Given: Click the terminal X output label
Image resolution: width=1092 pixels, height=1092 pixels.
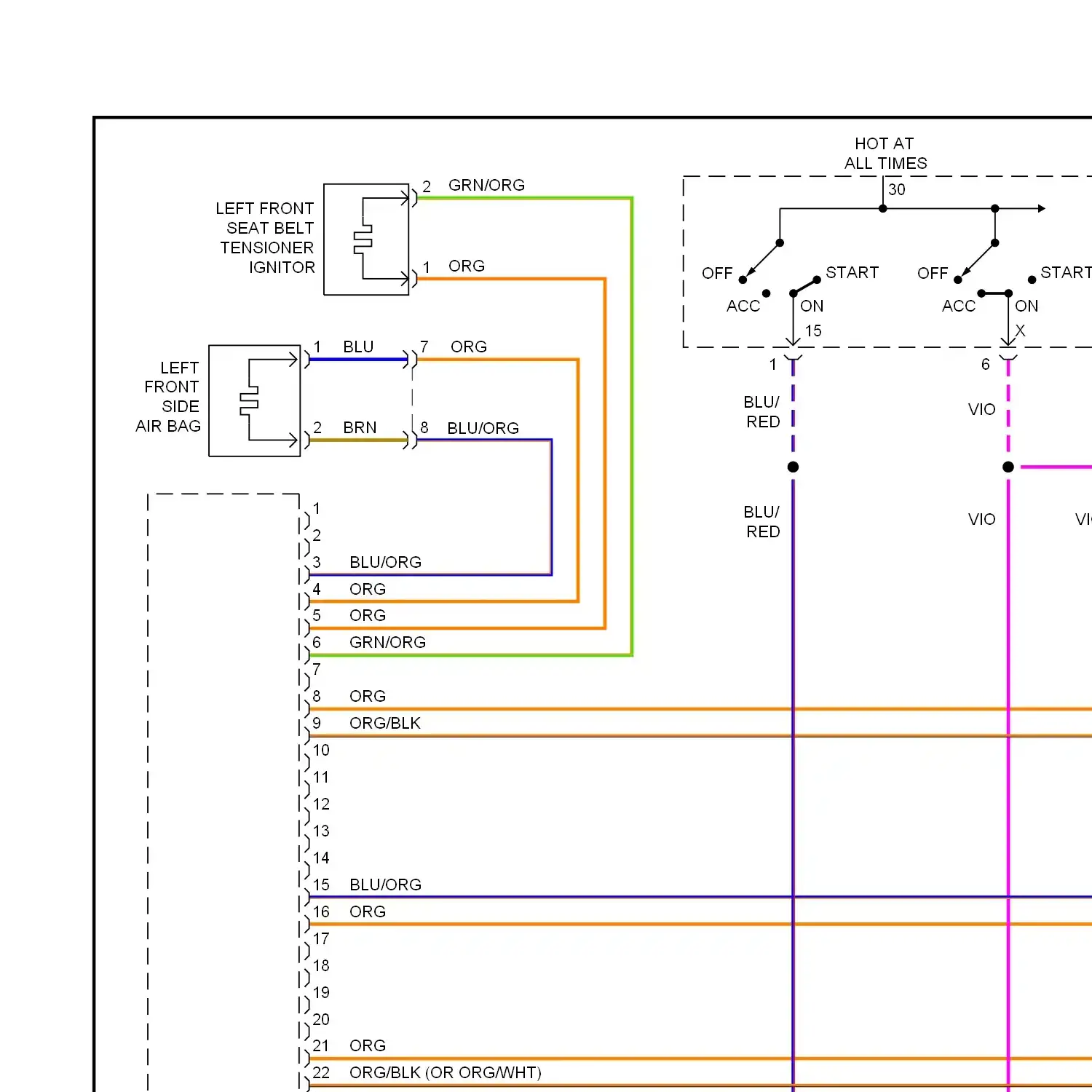Looking at the screenshot, I should (x=1020, y=331).
